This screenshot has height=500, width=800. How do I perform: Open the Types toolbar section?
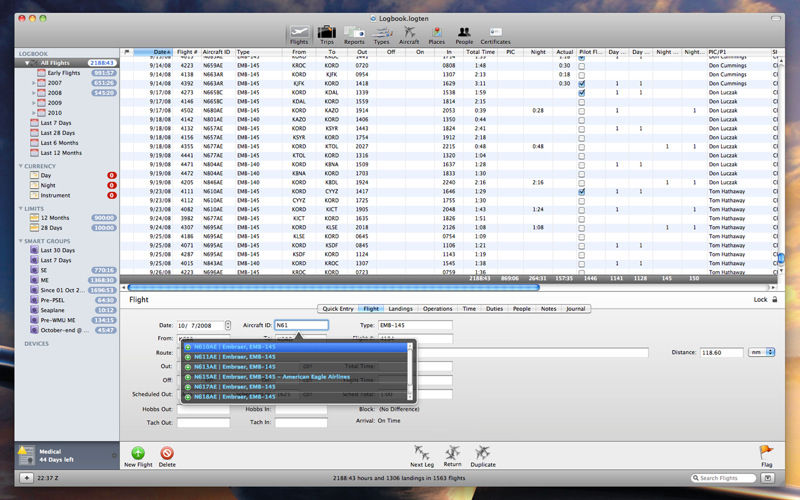381,35
